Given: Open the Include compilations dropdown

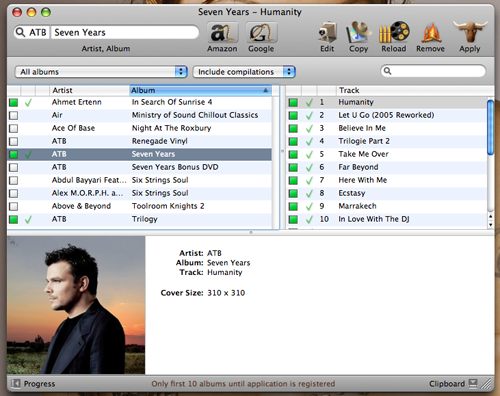Looking at the screenshot, I should click(244, 72).
